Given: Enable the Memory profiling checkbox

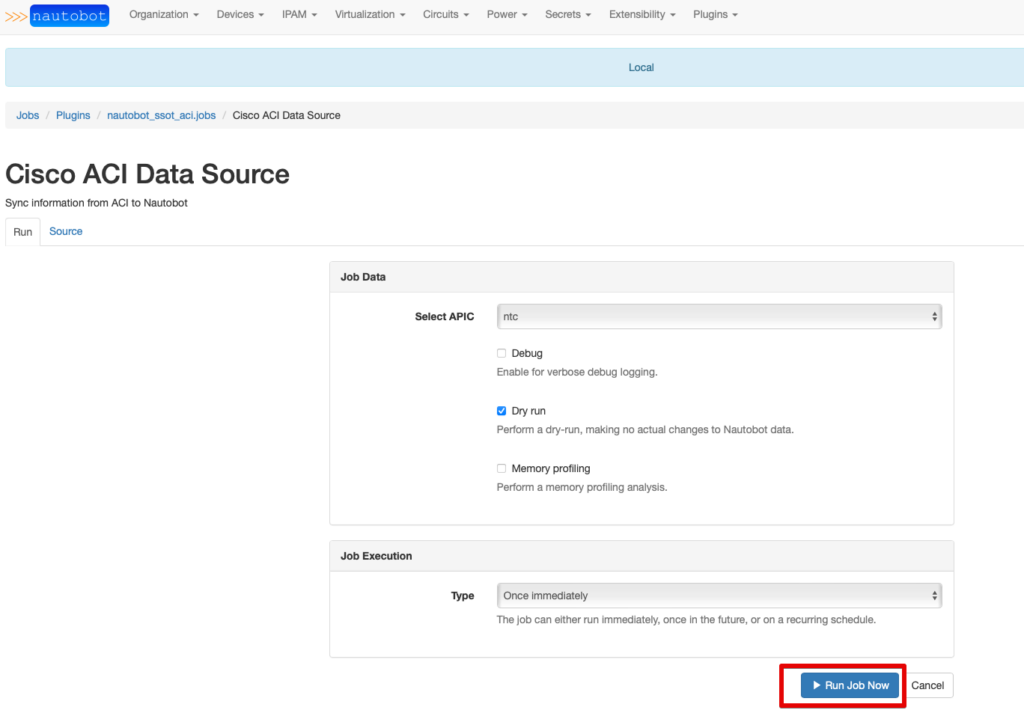Looking at the screenshot, I should tap(502, 468).
